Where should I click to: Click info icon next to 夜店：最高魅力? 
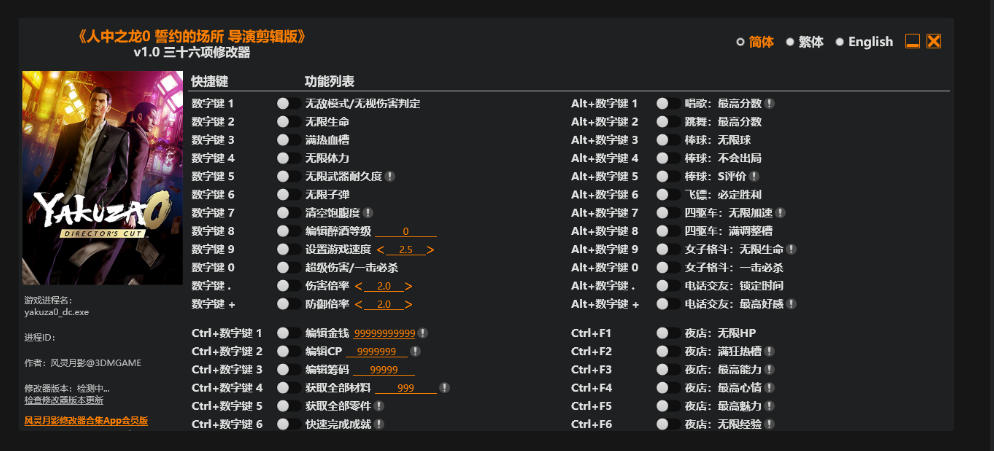pos(769,405)
